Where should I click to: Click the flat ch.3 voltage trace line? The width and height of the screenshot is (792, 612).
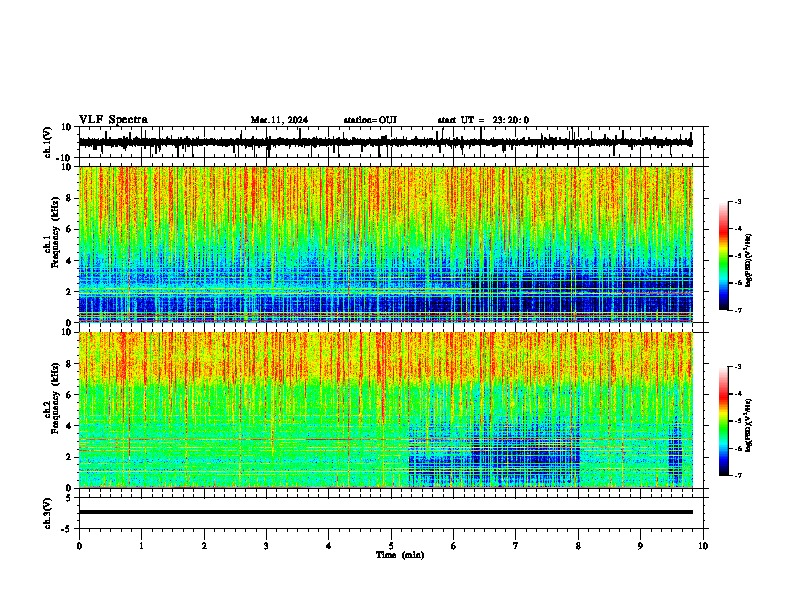[x=385, y=512]
